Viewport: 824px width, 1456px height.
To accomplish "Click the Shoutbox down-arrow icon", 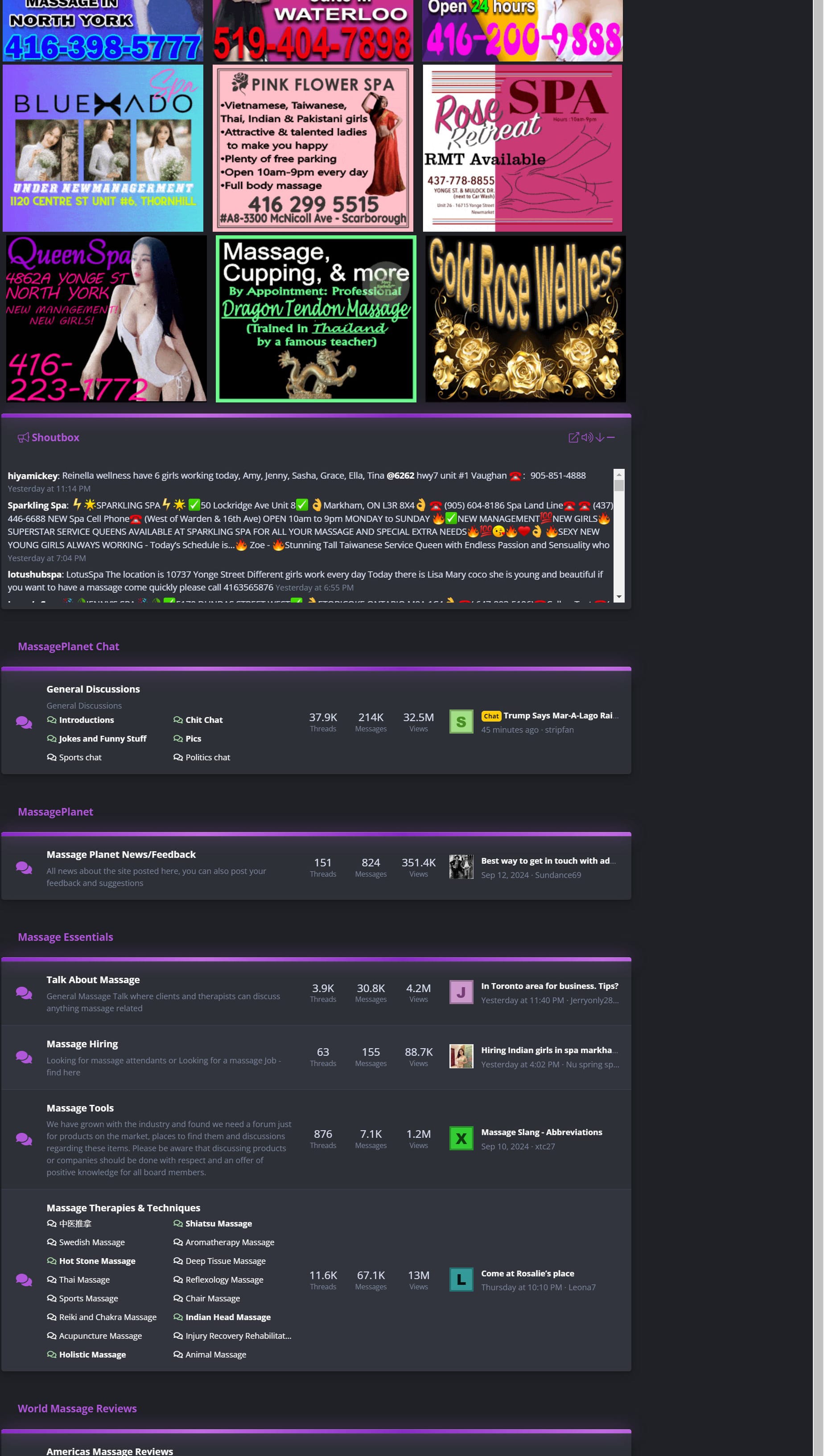I will point(599,437).
